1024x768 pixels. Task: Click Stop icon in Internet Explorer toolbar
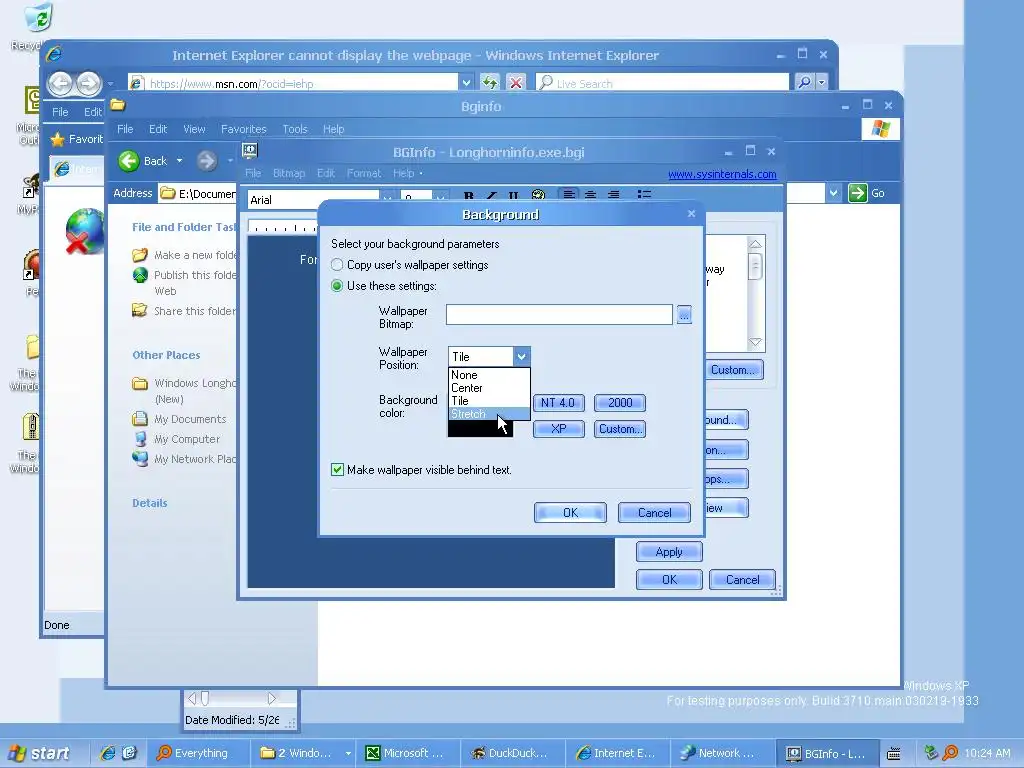pyautogui.click(x=515, y=83)
